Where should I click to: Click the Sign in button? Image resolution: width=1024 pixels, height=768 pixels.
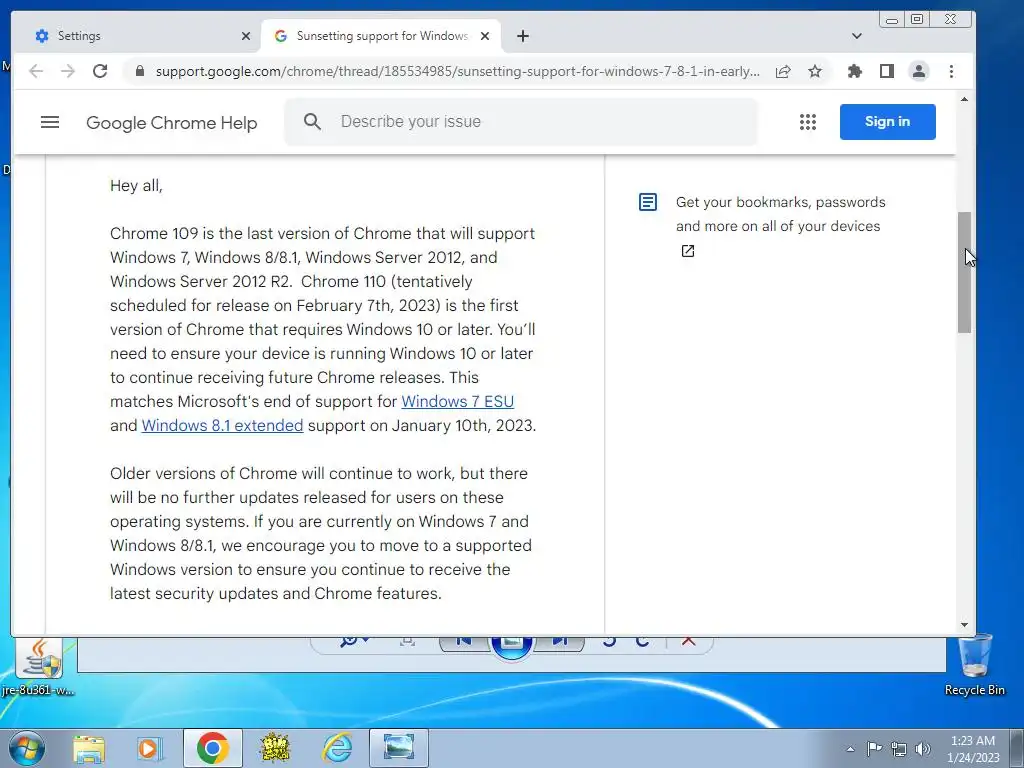point(888,121)
